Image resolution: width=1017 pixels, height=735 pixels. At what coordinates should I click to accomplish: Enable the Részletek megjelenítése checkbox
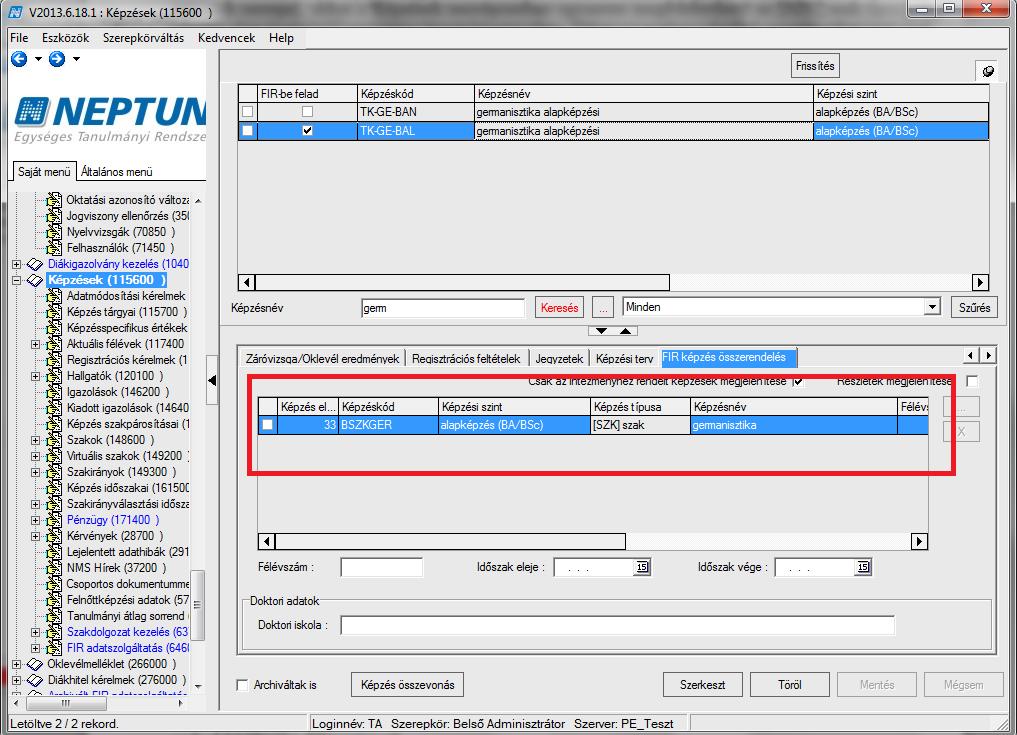[972, 381]
